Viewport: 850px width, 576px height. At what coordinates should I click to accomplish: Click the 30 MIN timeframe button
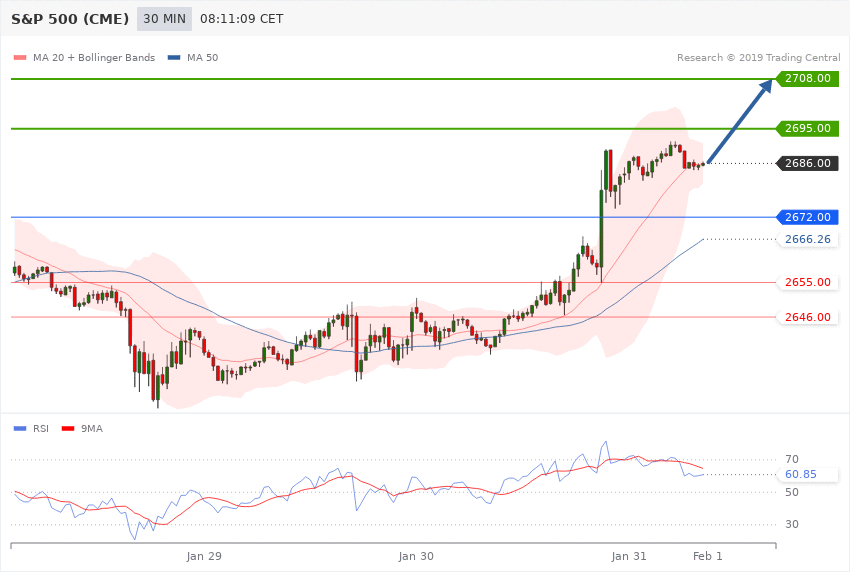point(164,19)
